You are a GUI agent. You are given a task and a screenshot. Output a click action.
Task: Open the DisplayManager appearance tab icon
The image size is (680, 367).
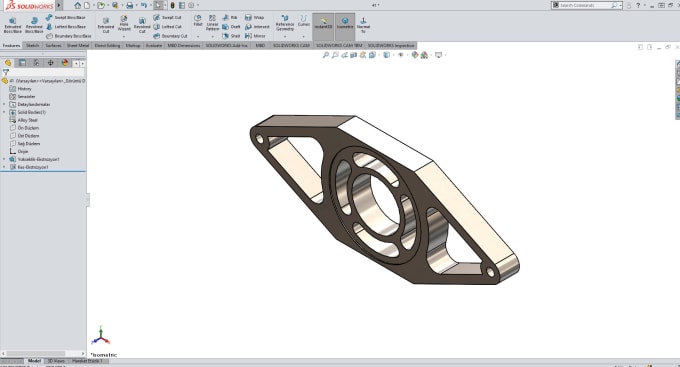65,63
